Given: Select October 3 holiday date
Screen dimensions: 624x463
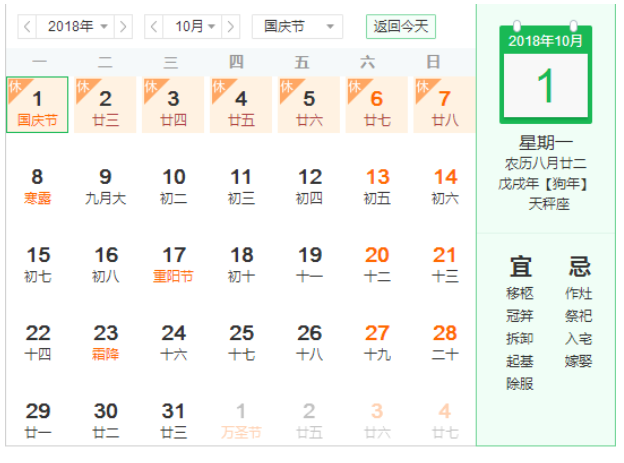Looking at the screenshot, I should (x=173, y=105).
